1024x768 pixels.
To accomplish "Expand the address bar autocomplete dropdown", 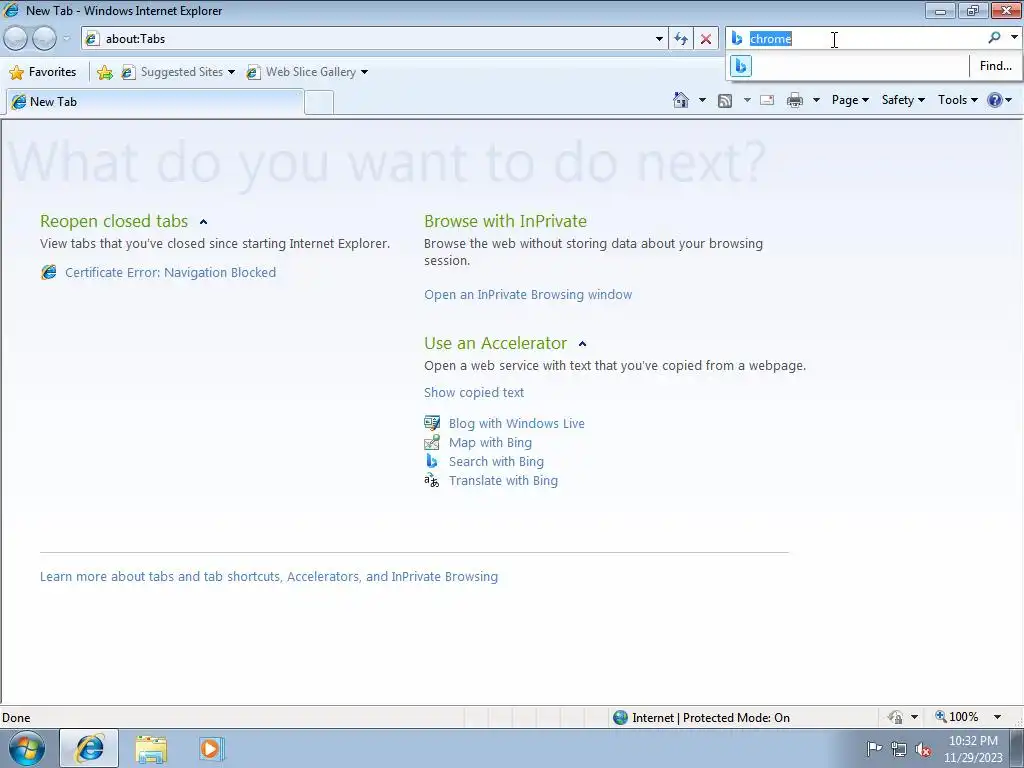I will tap(659, 39).
